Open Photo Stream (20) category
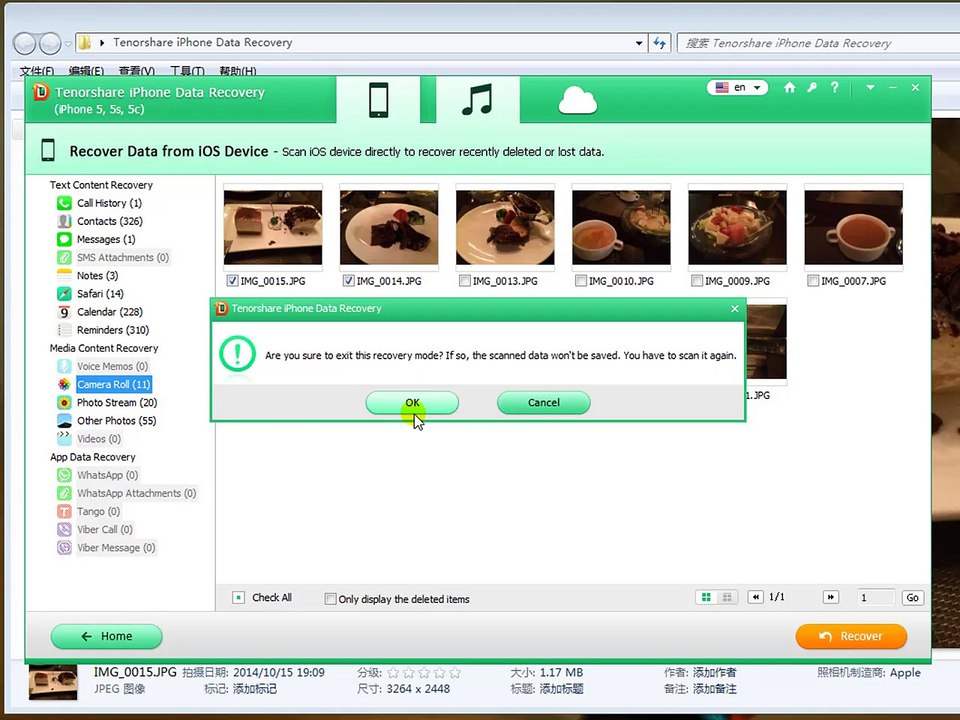This screenshot has width=960, height=720. (117, 402)
